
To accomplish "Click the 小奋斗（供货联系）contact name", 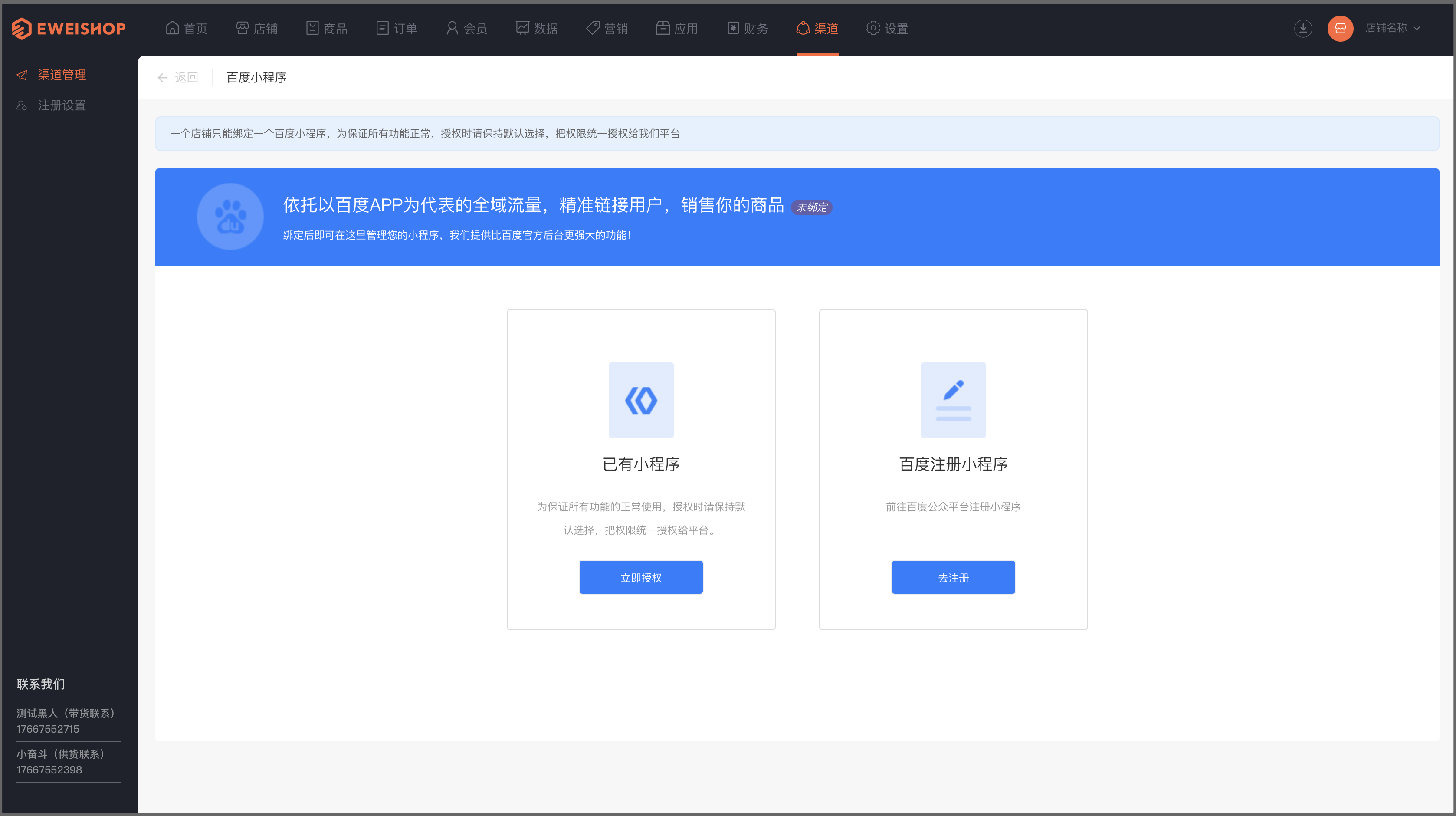I will [x=60, y=754].
